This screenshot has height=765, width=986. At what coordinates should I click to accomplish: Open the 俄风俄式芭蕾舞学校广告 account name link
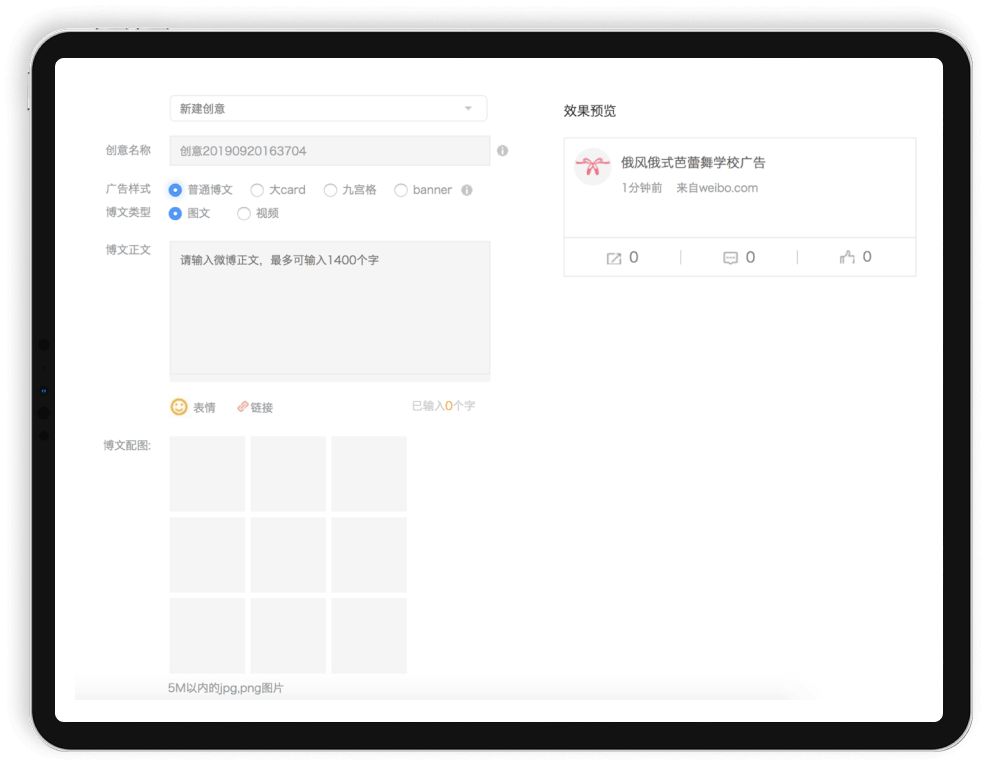693,163
